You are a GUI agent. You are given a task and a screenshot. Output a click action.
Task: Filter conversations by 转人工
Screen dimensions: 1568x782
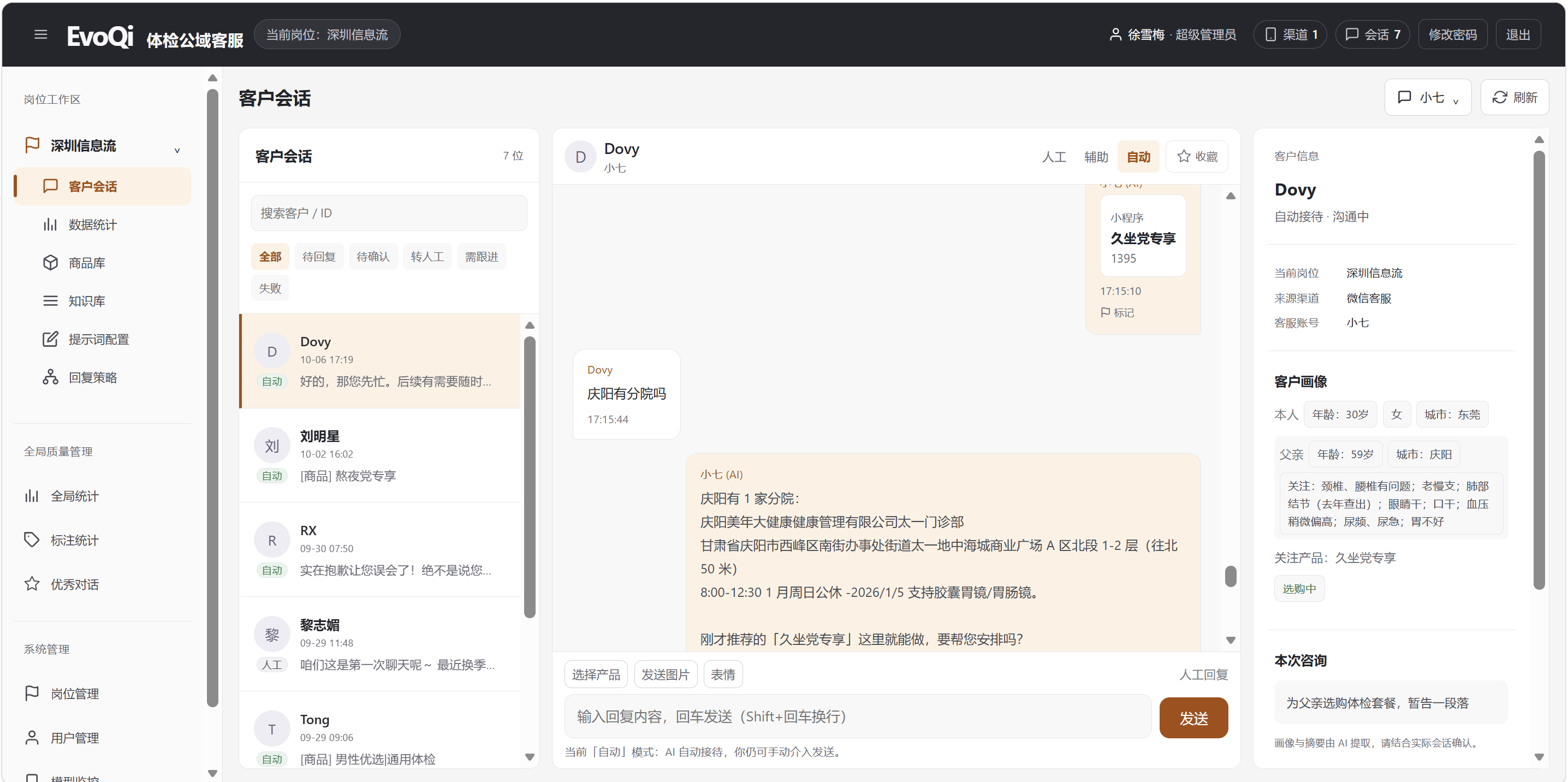427,257
